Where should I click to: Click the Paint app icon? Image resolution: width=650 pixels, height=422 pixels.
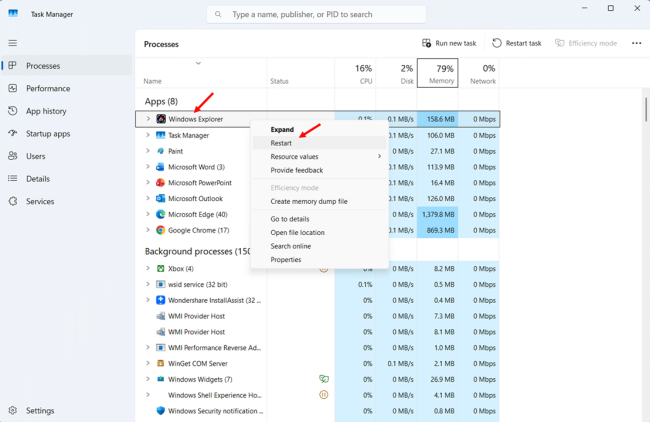point(161,151)
